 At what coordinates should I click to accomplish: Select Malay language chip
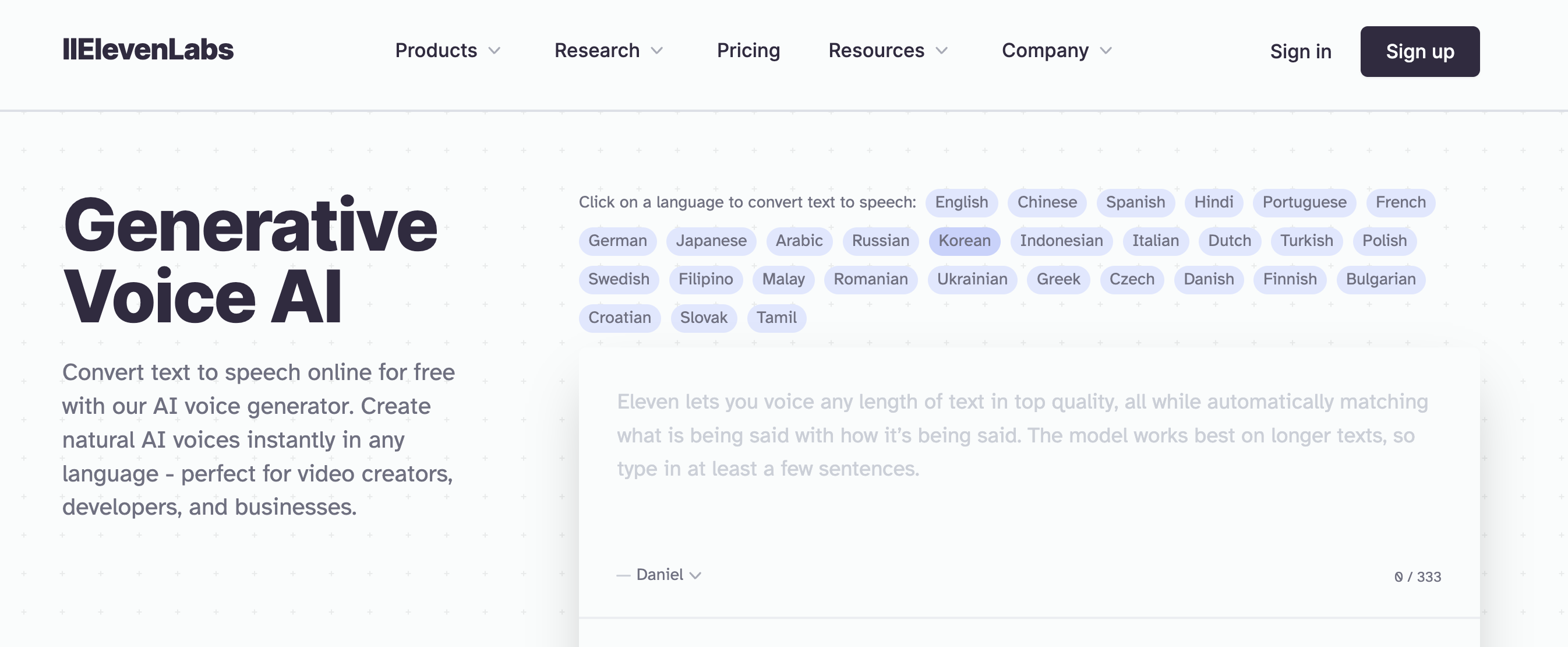pos(783,279)
